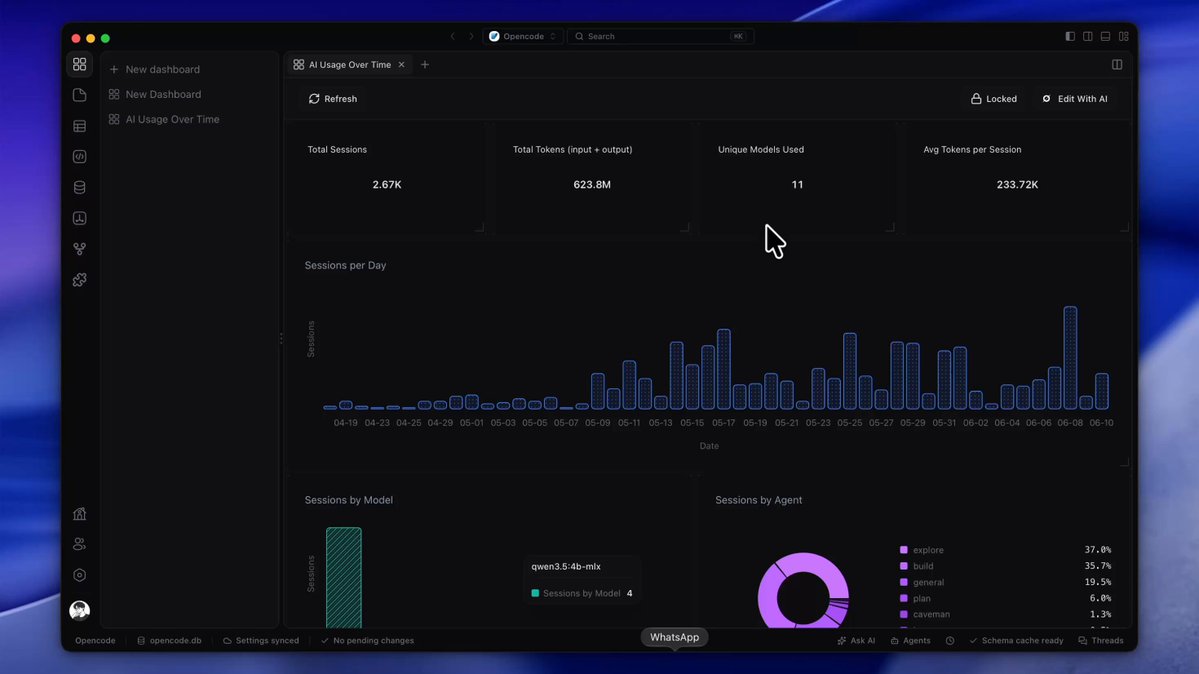
Task: Close the AI Usage Over Time tab
Action: tap(401, 65)
